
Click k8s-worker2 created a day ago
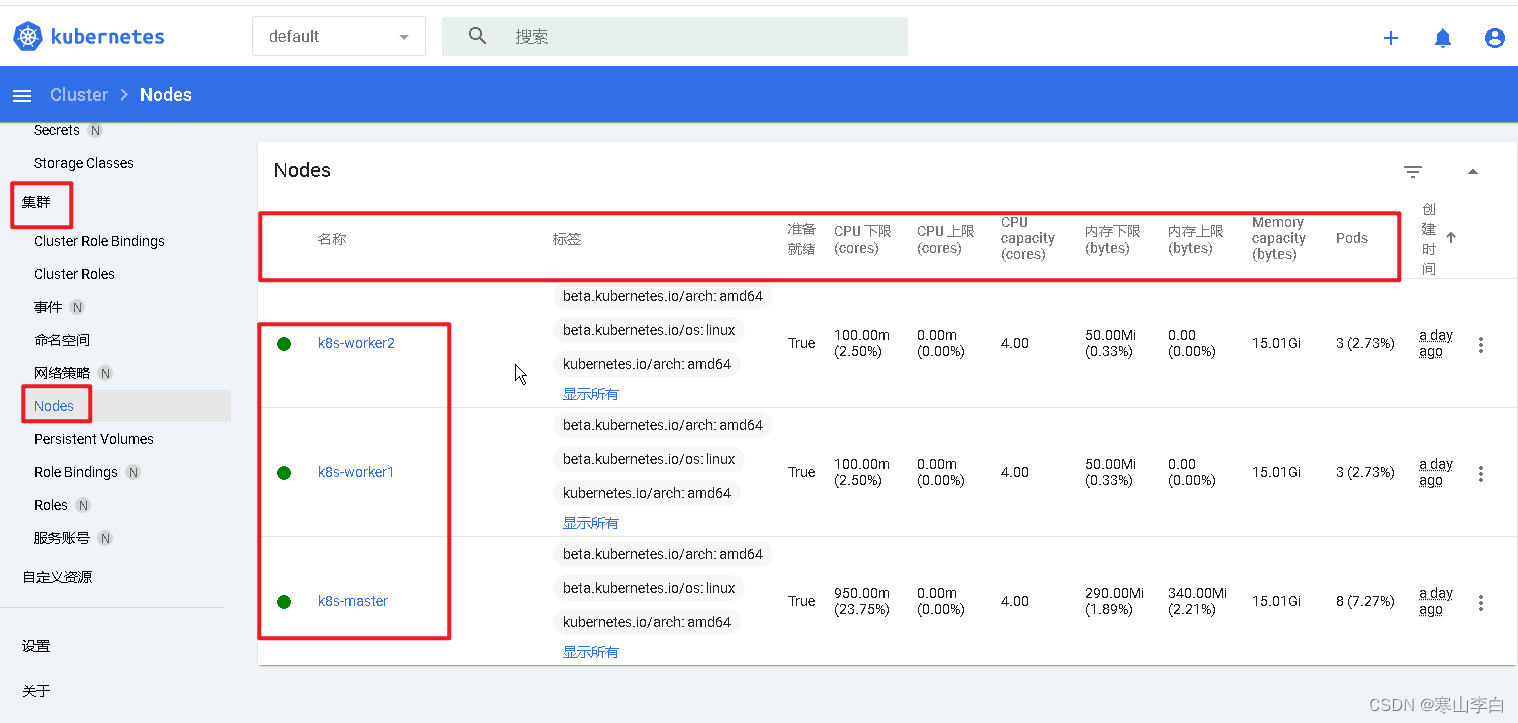click(1436, 343)
